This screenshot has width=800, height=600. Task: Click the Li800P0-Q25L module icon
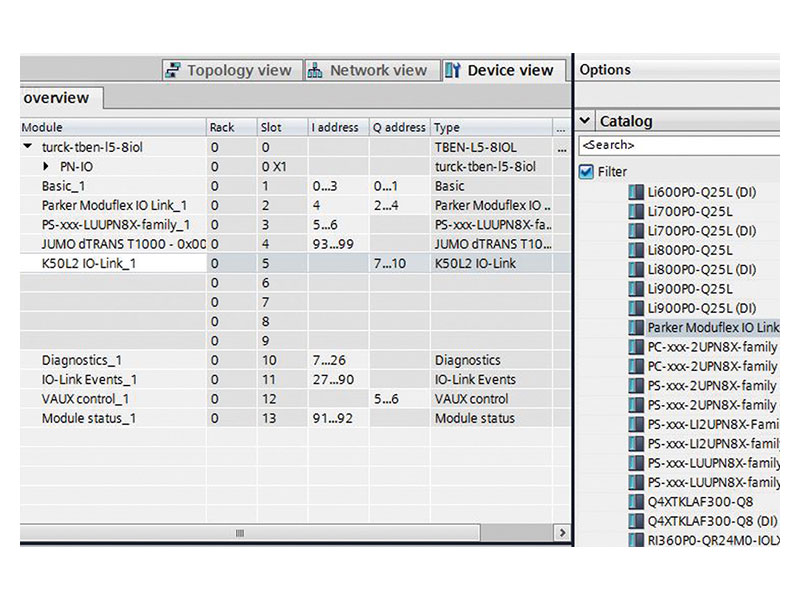pos(636,250)
